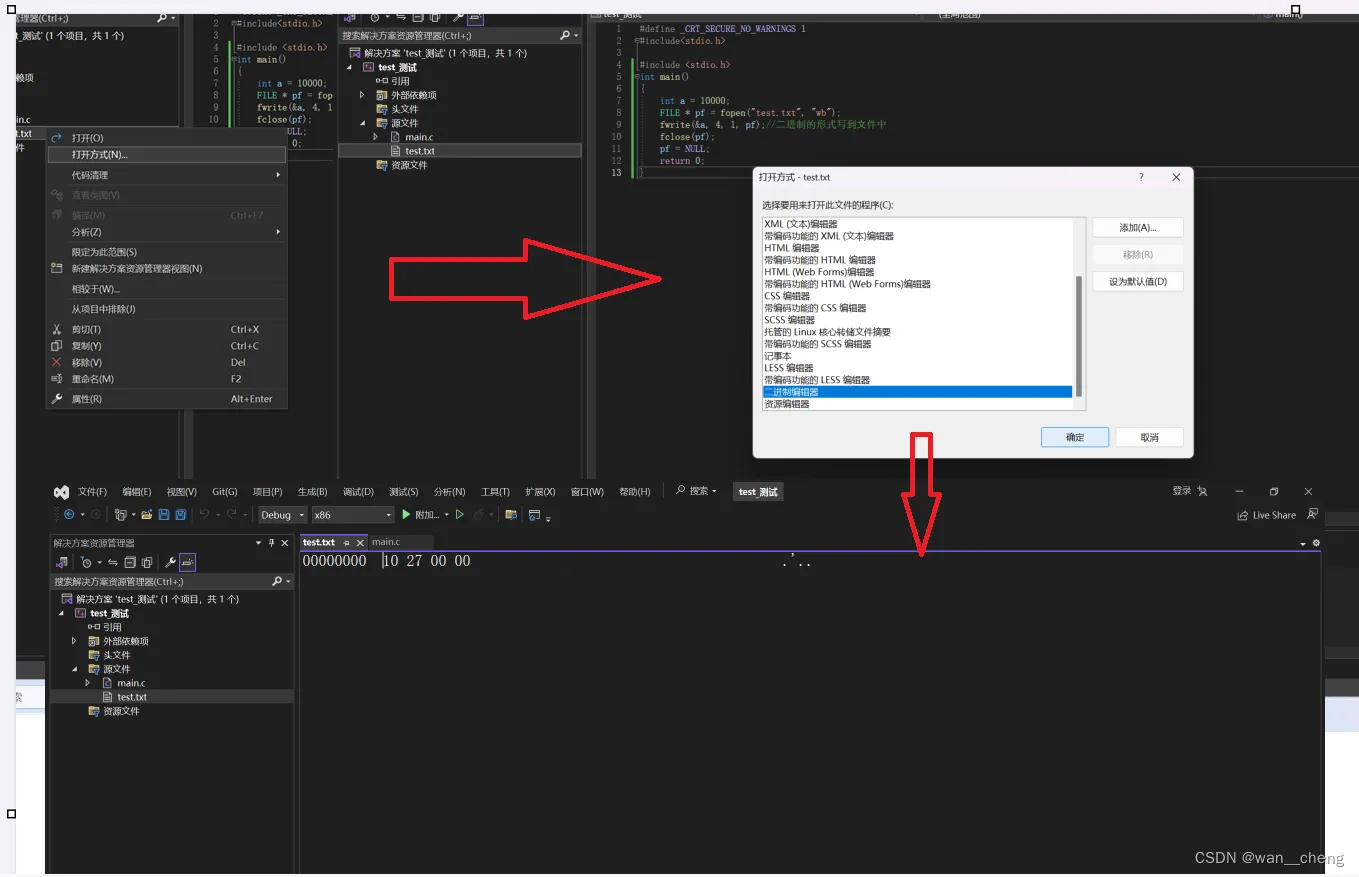The width and height of the screenshot is (1359, 877).
Task: Open the 调试(D) menu
Action: (358, 492)
